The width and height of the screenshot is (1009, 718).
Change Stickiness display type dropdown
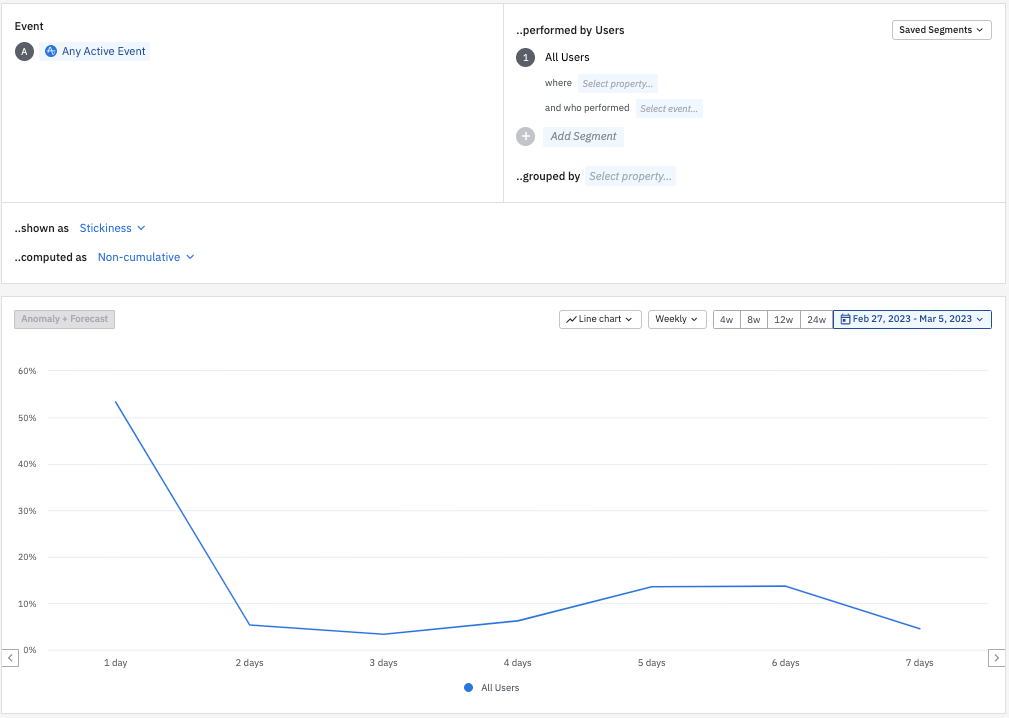[112, 228]
